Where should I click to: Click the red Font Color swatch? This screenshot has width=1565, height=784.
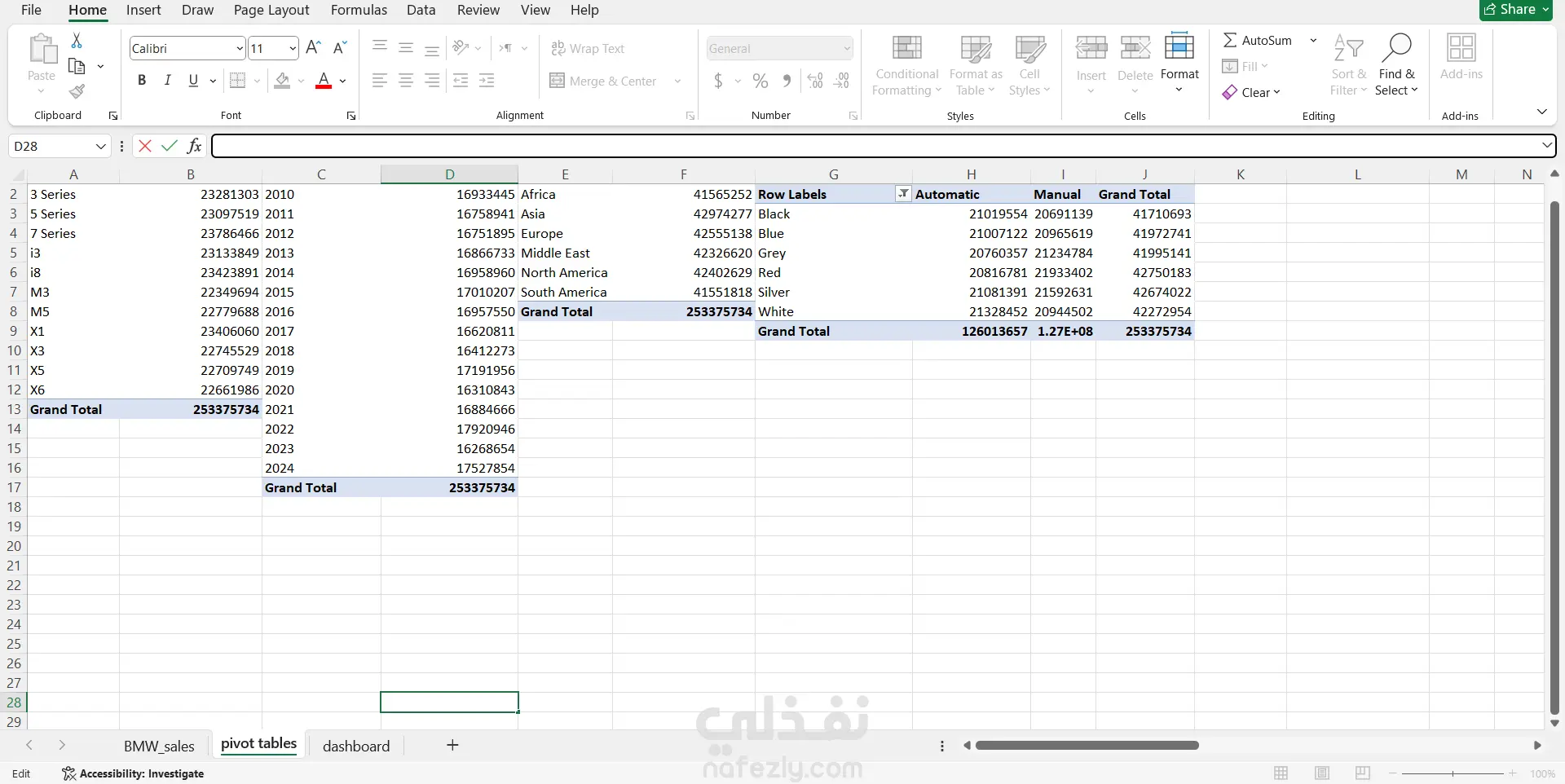pyautogui.click(x=324, y=81)
